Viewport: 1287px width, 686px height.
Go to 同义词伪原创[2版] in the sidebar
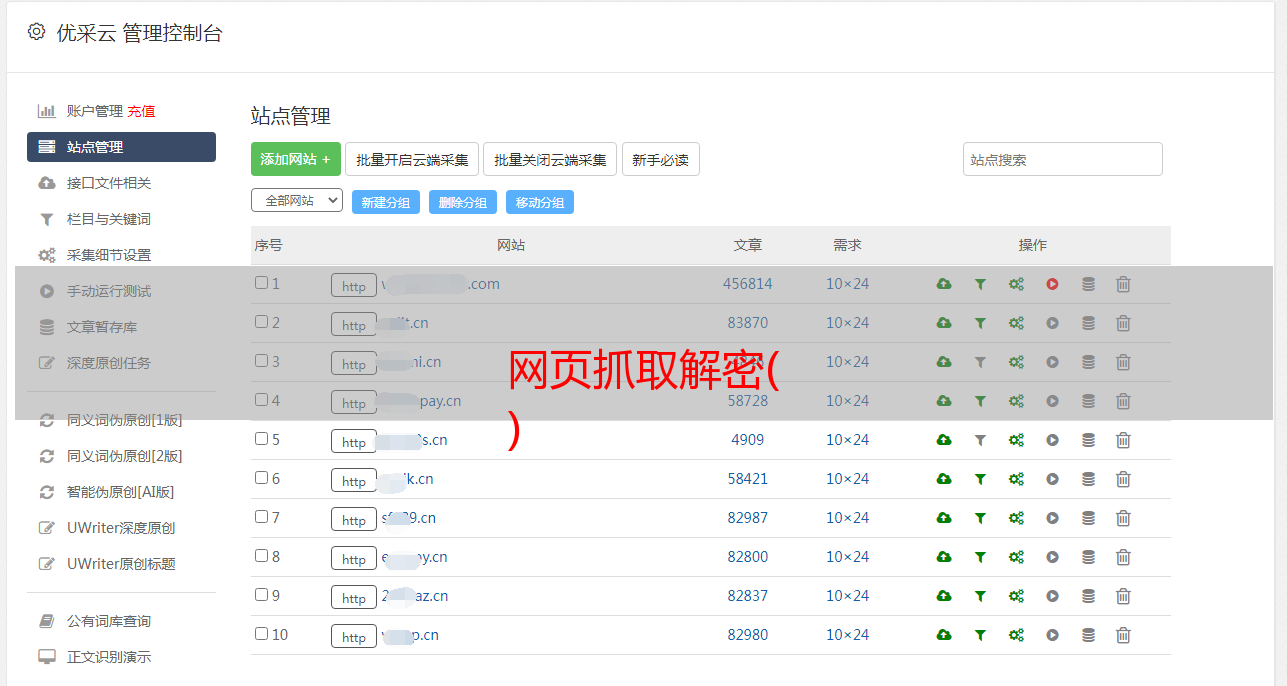tap(125, 456)
